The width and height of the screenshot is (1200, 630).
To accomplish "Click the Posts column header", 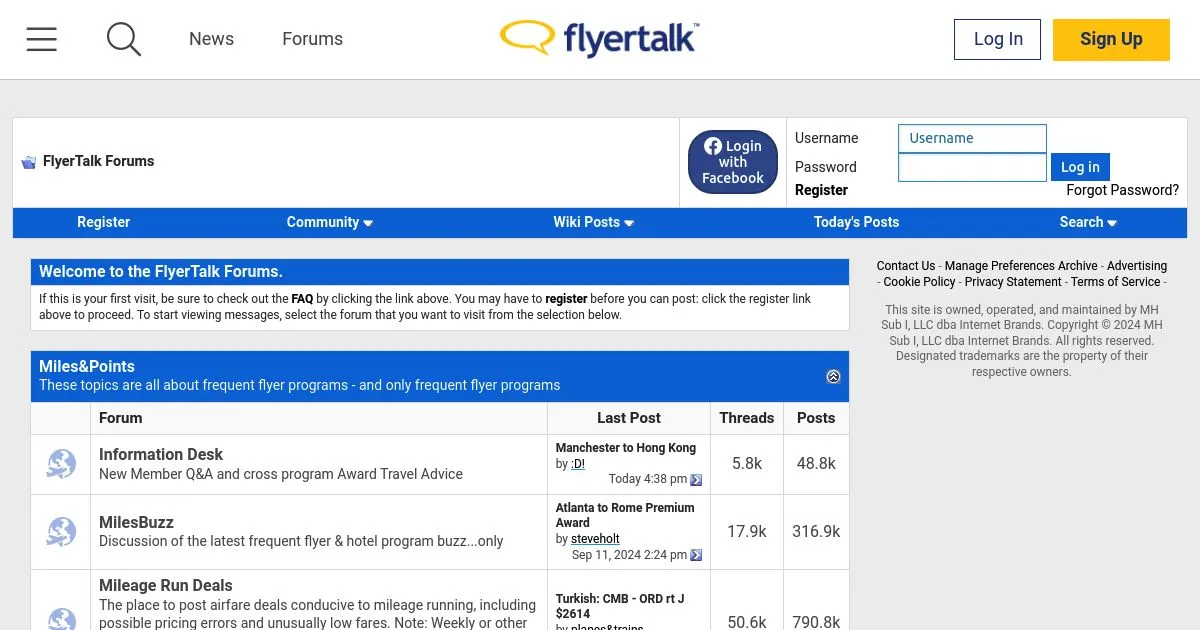I will pos(816,418).
